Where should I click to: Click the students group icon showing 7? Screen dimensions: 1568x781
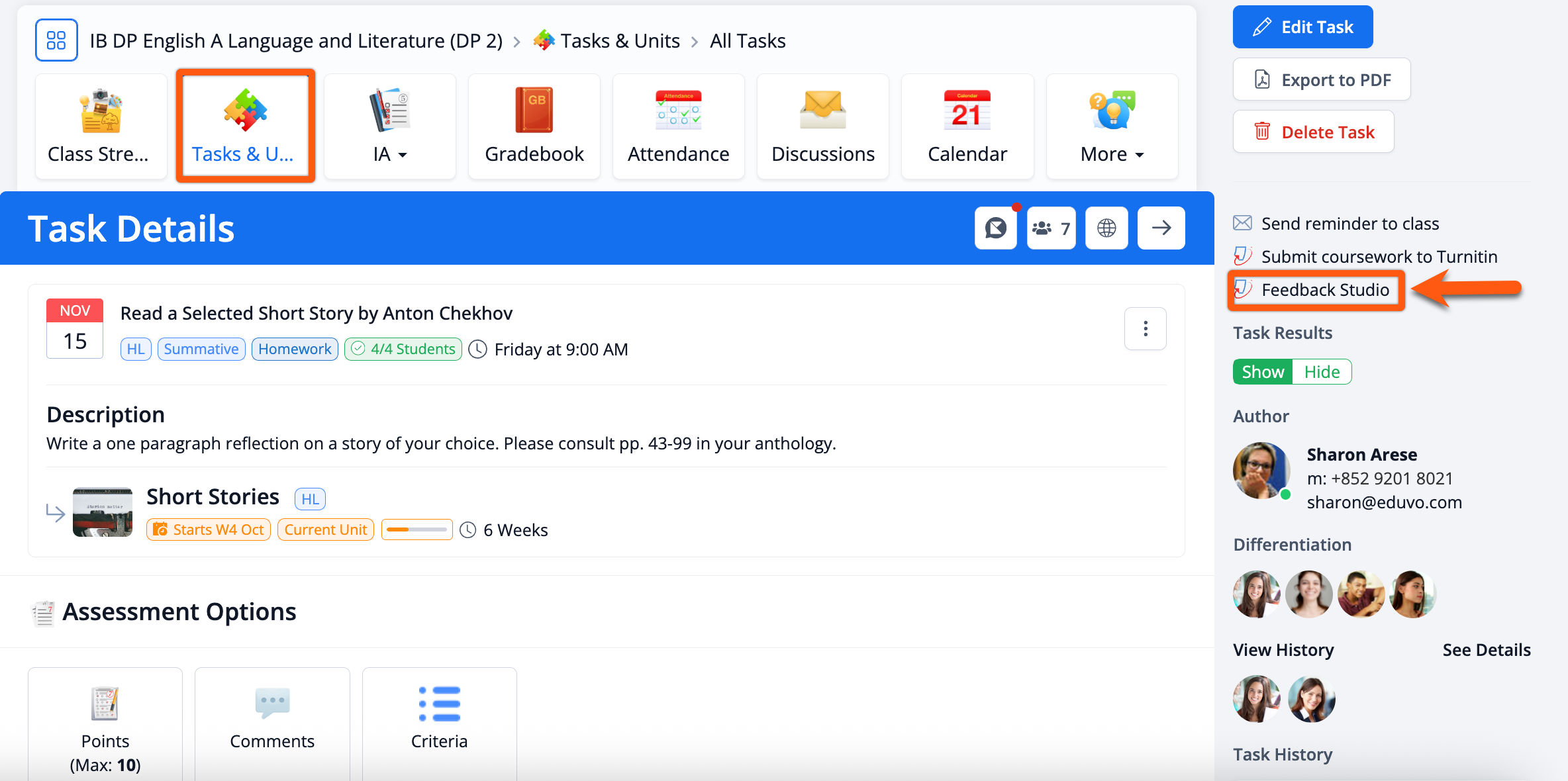click(x=1051, y=228)
